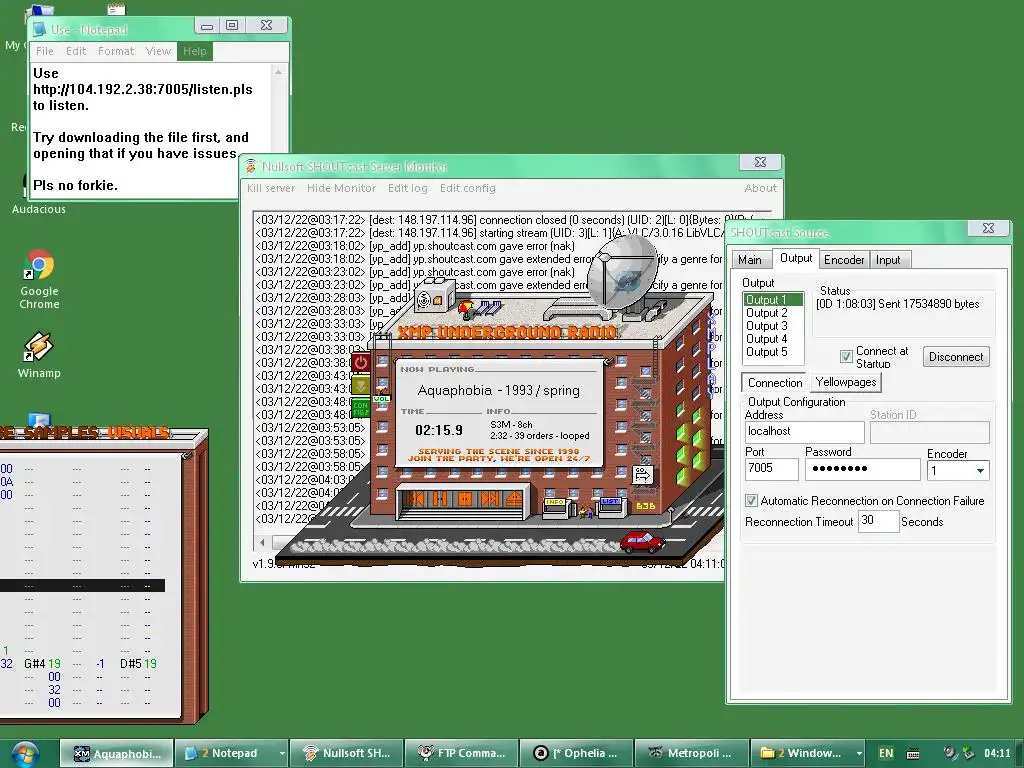Click the 02:15.9 time display in XMPlay
Screen dimensions: 1024x768
point(439,430)
